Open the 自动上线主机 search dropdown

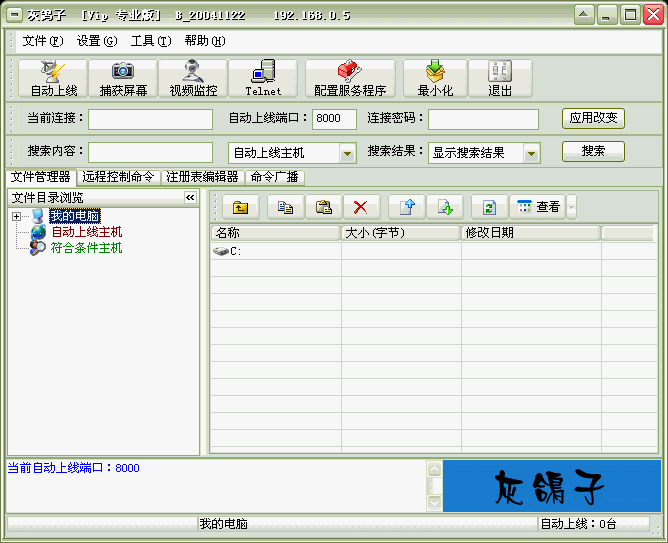click(348, 153)
